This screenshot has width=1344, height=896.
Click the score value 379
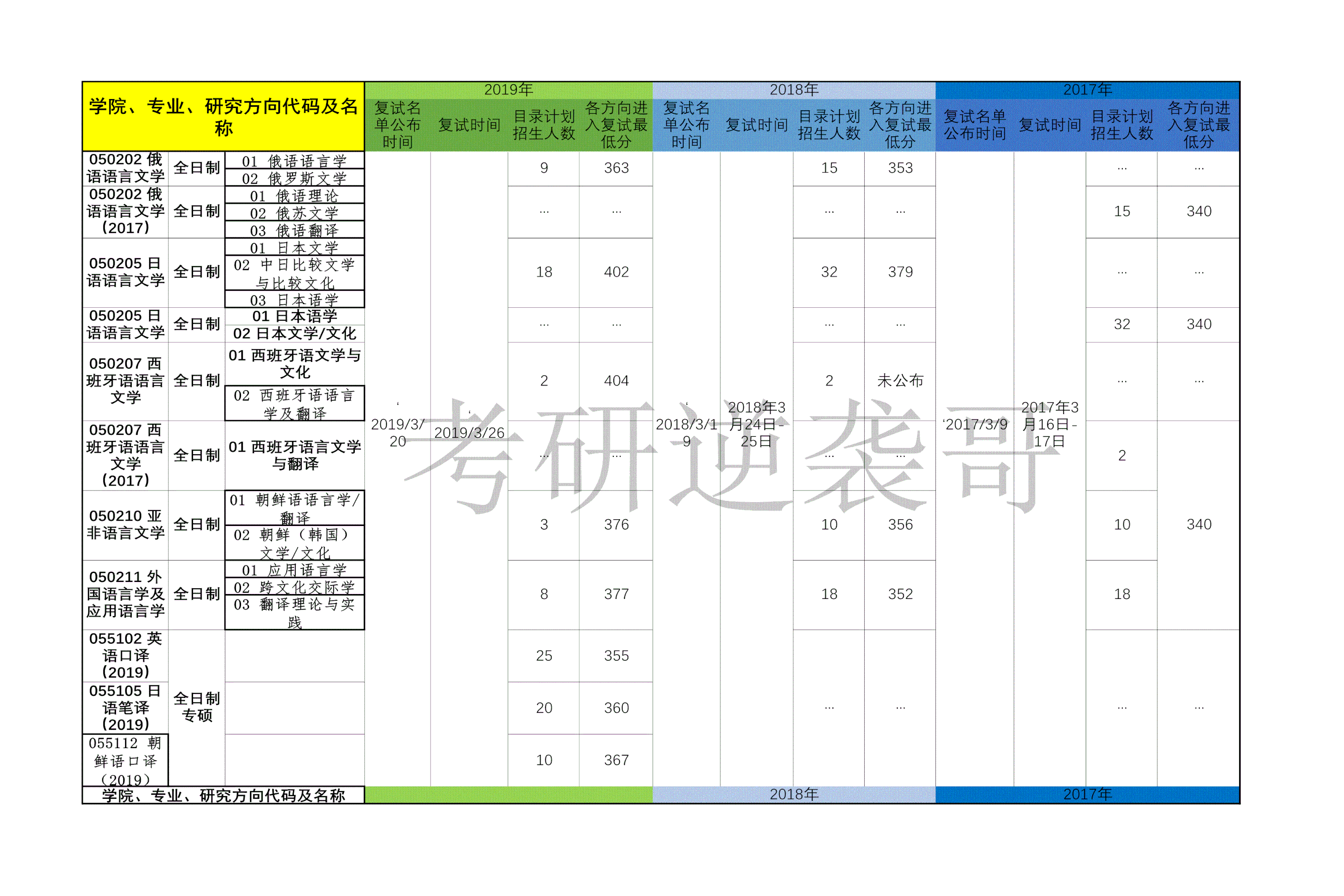(x=900, y=272)
